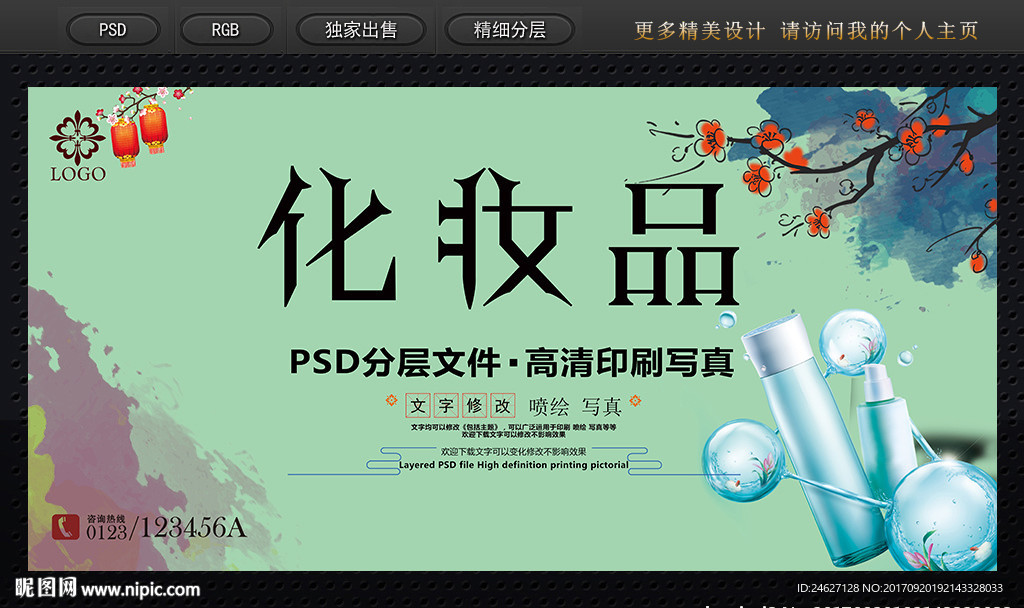Click the ID:24627128 number text
The width and height of the screenshot is (1024, 608).
(x=827, y=588)
